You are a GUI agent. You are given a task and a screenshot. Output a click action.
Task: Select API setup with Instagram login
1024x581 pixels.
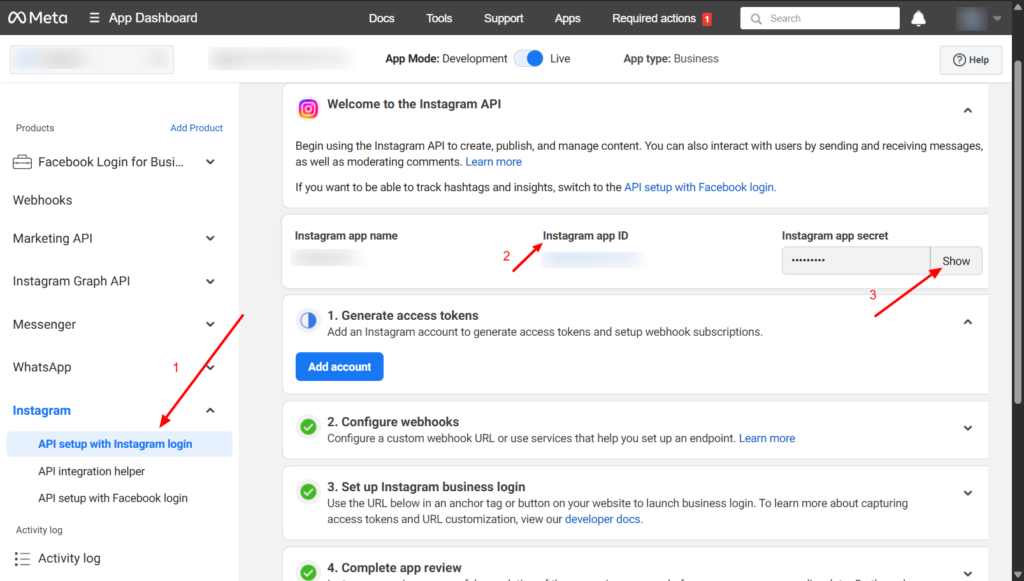(120, 444)
